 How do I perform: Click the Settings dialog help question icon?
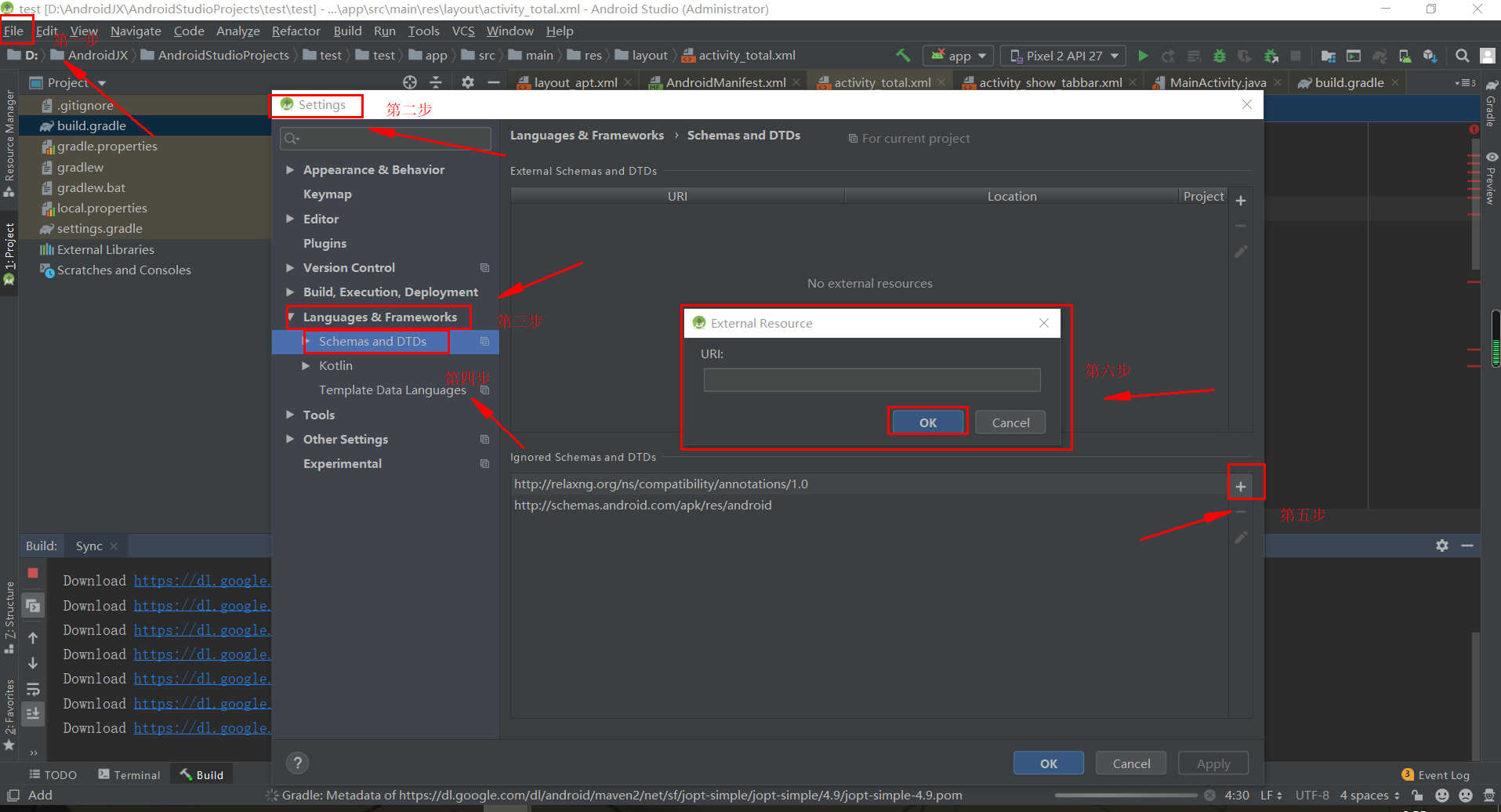point(297,763)
